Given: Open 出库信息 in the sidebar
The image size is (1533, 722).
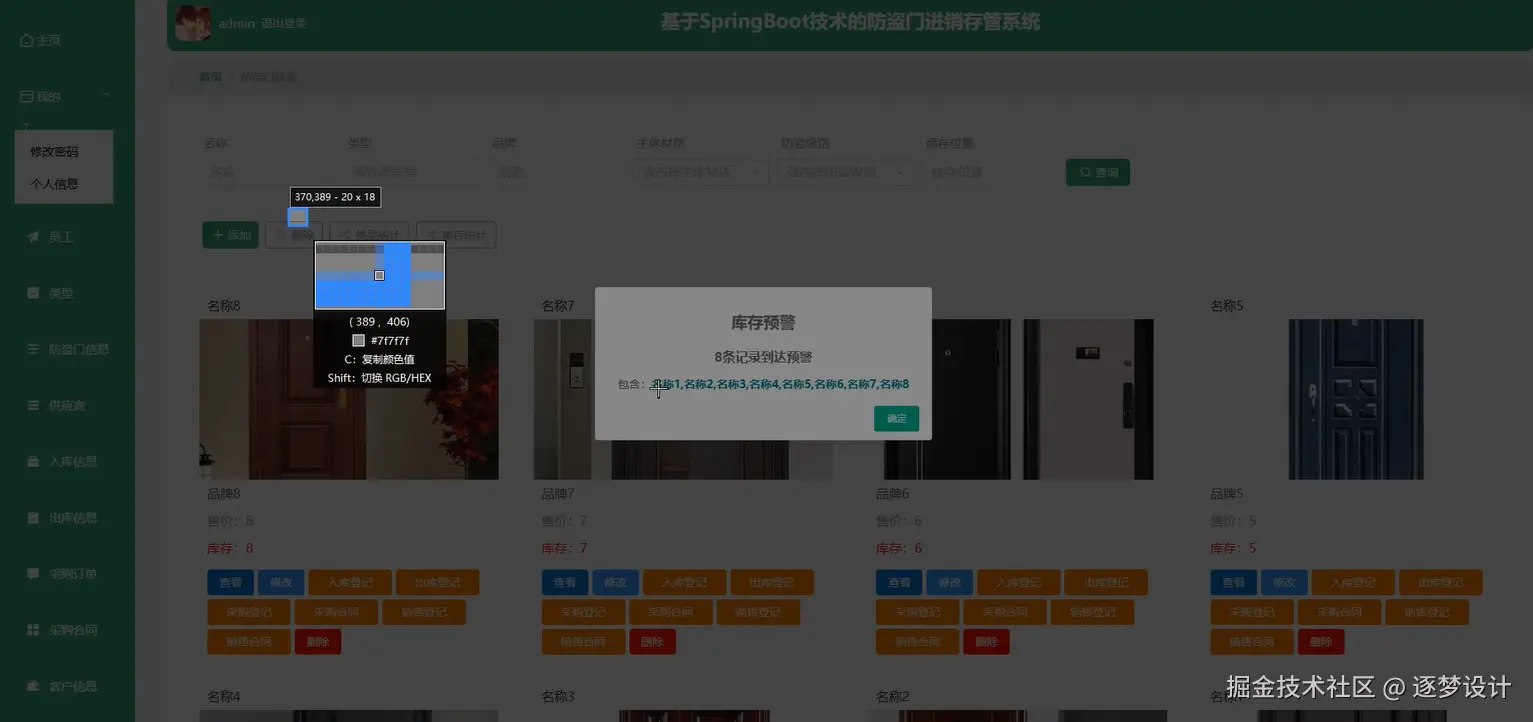Looking at the screenshot, I should (x=62, y=517).
